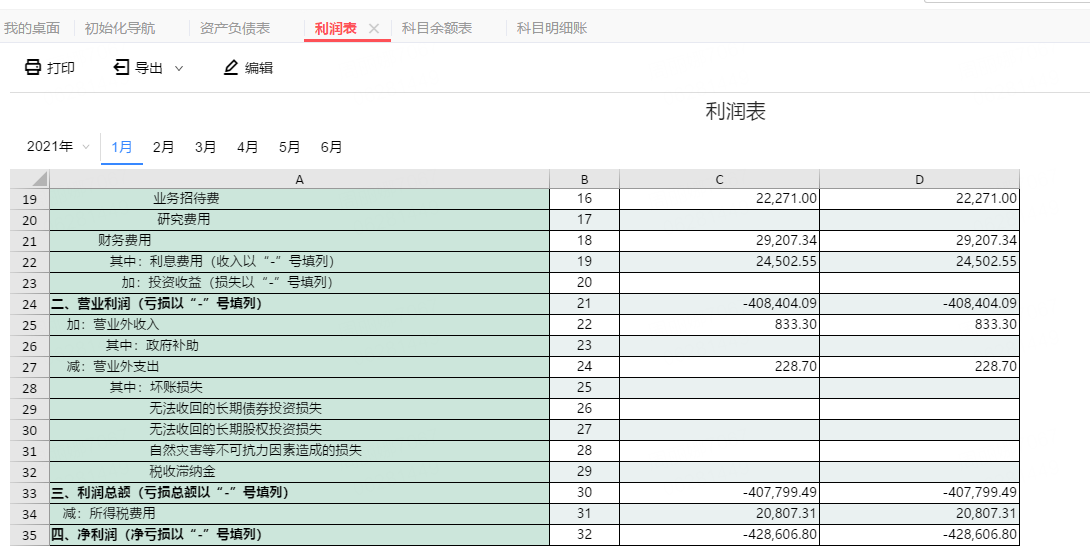Click line number 21 in column B
Screen dimensions: 1090x554
coord(585,304)
